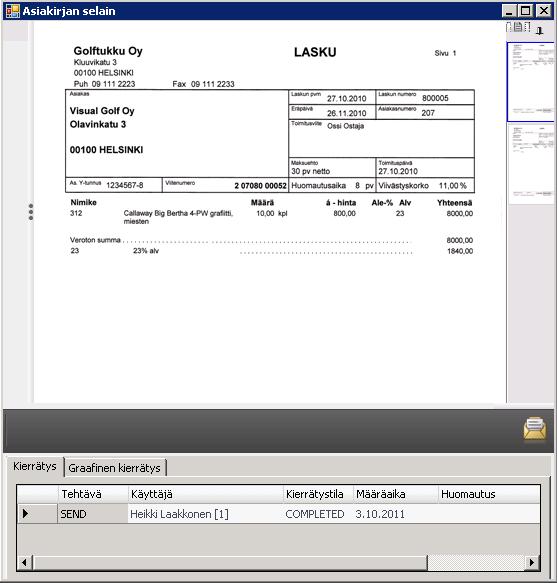Click the thumbnail panel pin icon
This screenshot has height=583, width=557.
click(540, 31)
